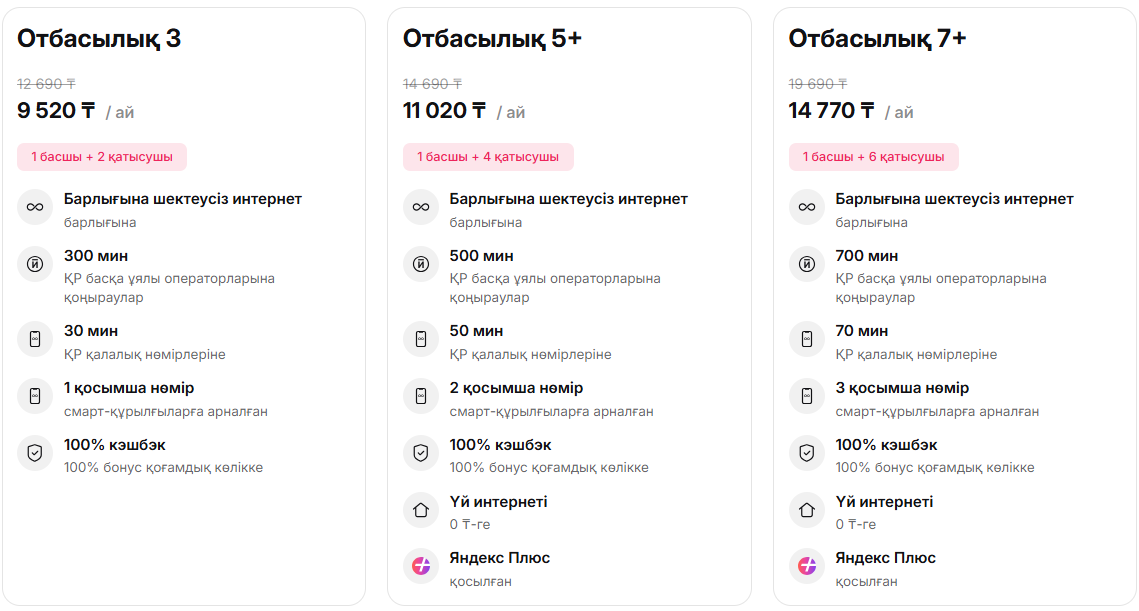Click the 70 мин phone icon
The height and width of the screenshot is (611, 1139).
coord(807,340)
